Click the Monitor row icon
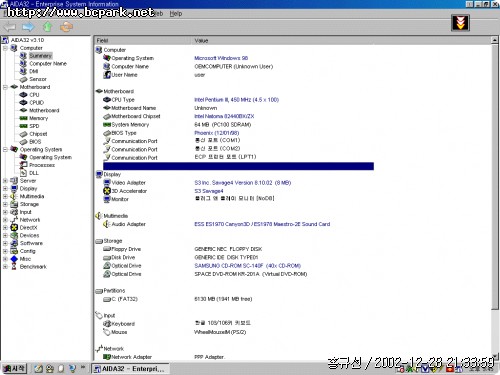The width and height of the screenshot is (500, 375). pos(107,199)
